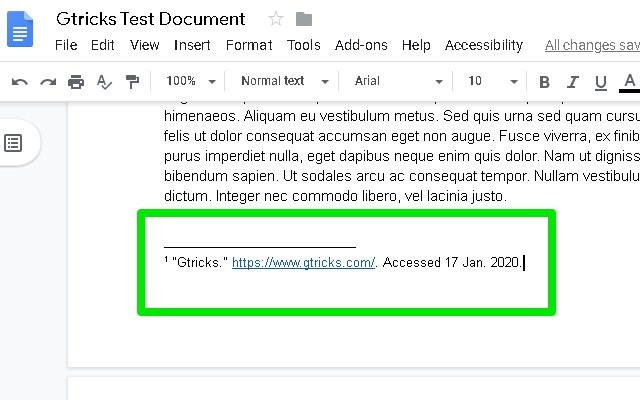Open the Insert menu
Viewport: 640px width, 400px height.
point(192,45)
